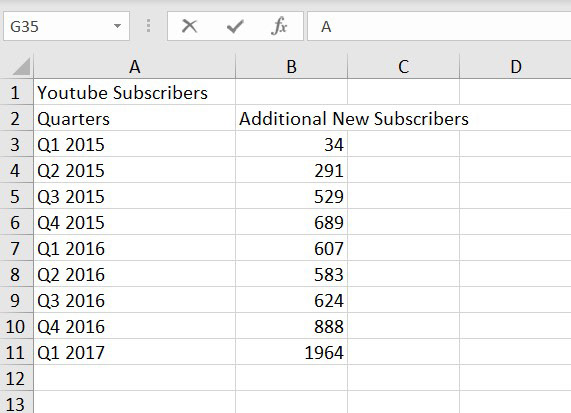
Task: Select row 7 header
Action: tap(16, 248)
